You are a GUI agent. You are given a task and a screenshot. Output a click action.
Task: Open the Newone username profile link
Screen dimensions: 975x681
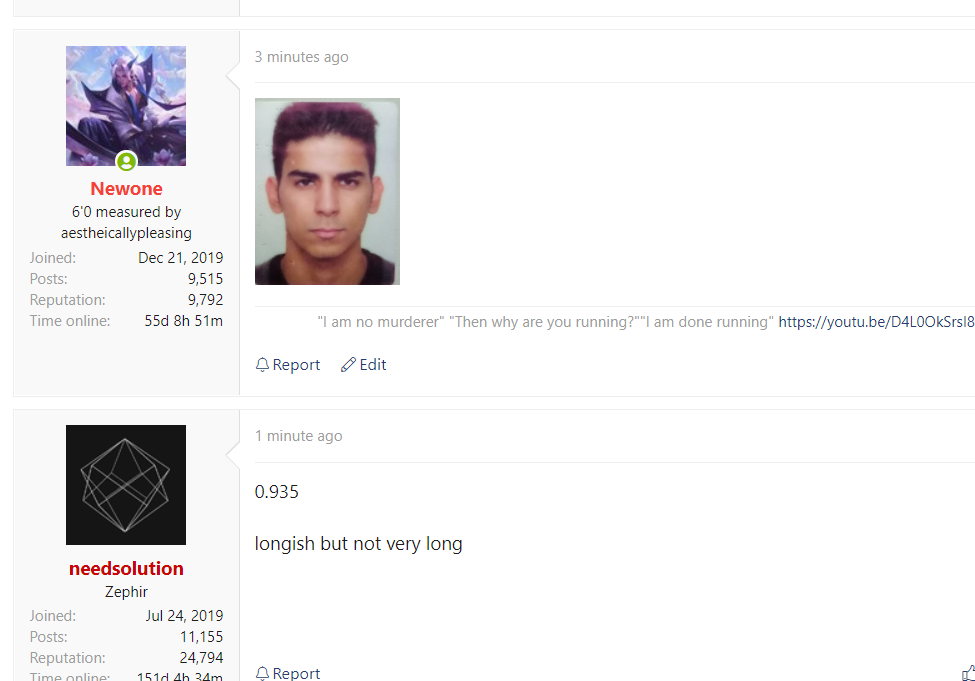tap(126, 188)
